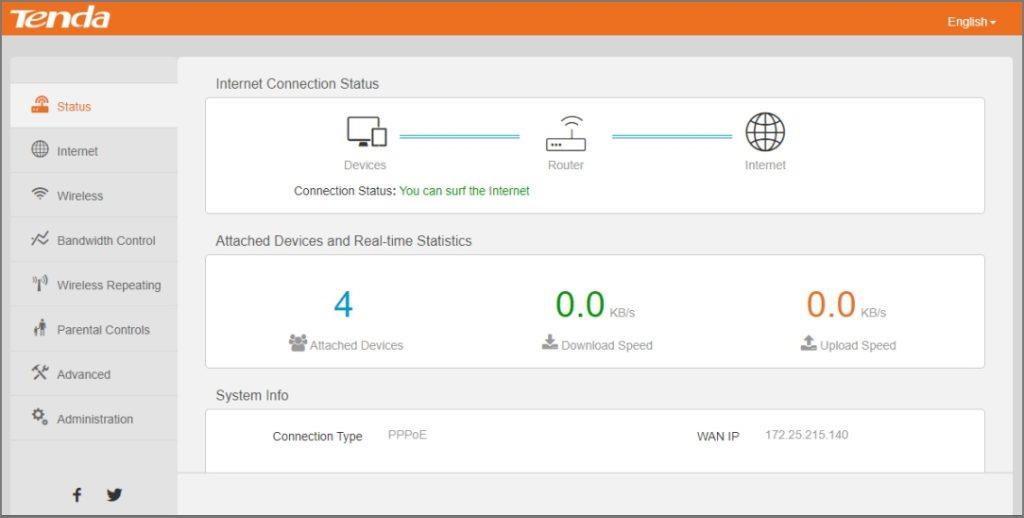Click the line between Devices and Router
This screenshot has height=518, width=1024.
click(x=460, y=137)
